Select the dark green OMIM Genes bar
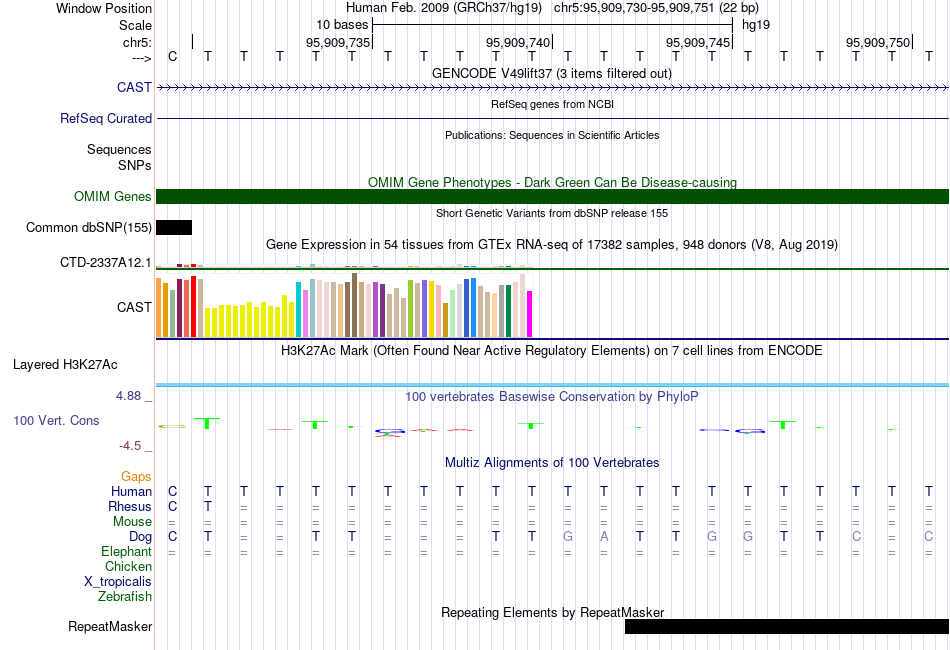This screenshot has height=650, width=950. coord(552,196)
